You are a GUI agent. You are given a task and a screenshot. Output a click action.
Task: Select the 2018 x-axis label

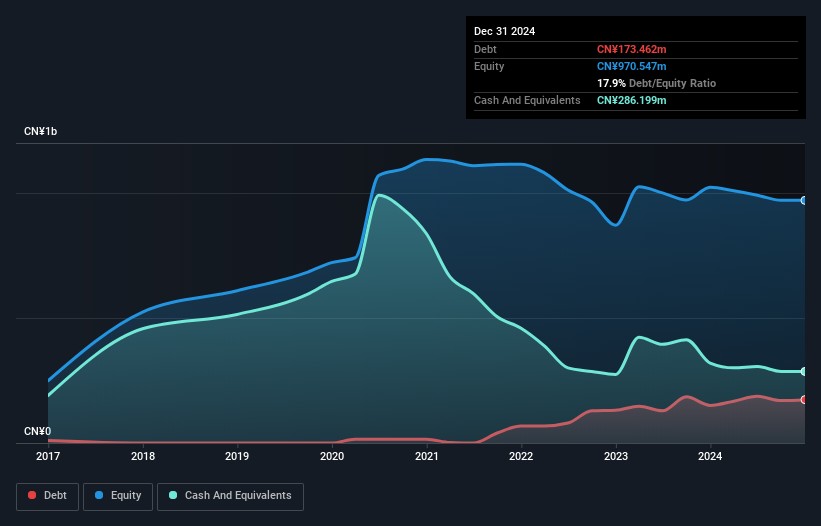pyautogui.click(x=143, y=457)
